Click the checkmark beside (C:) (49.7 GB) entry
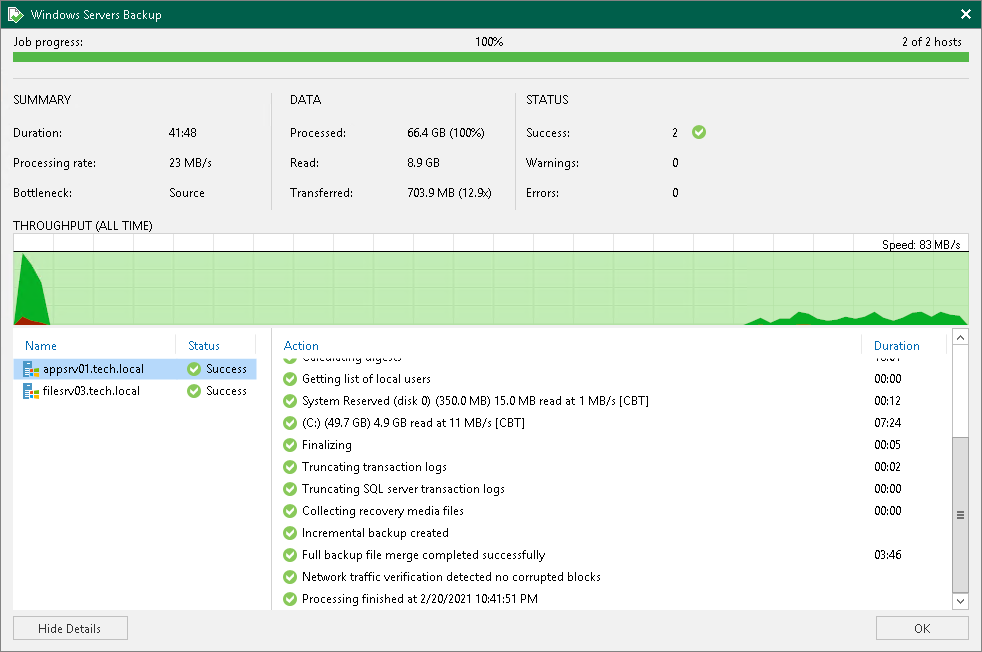Image resolution: width=982 pixels, height=652 pixels. (289, 423)
